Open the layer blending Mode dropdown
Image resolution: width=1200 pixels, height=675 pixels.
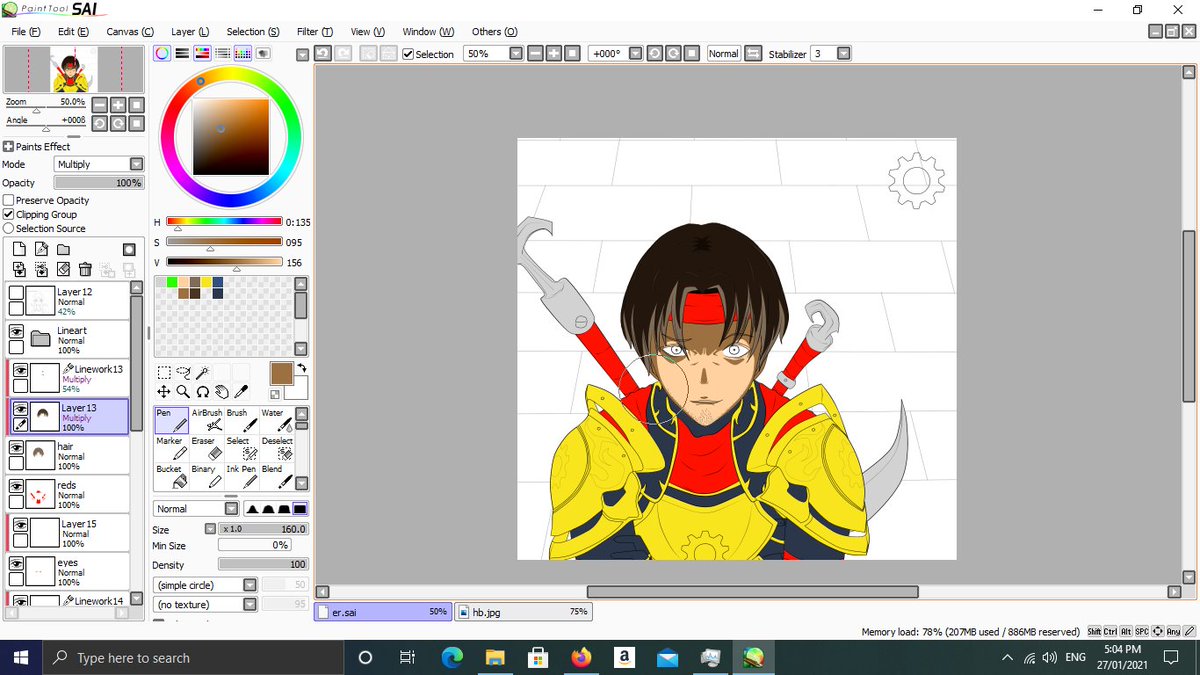(x=99, y=164)
